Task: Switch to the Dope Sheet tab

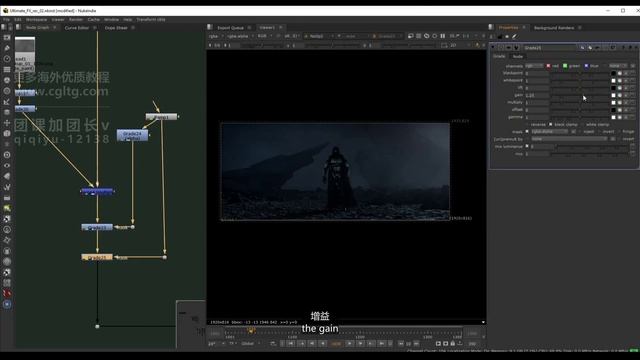Action: coord(116,28)
